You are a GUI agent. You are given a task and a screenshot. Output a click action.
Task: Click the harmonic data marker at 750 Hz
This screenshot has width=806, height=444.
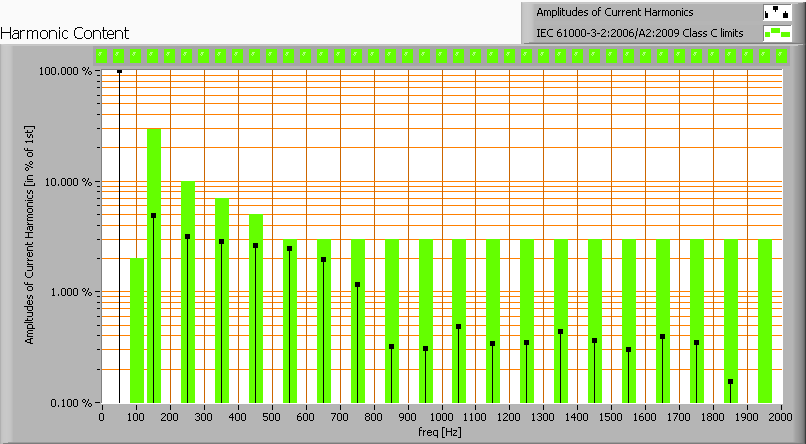357,285
